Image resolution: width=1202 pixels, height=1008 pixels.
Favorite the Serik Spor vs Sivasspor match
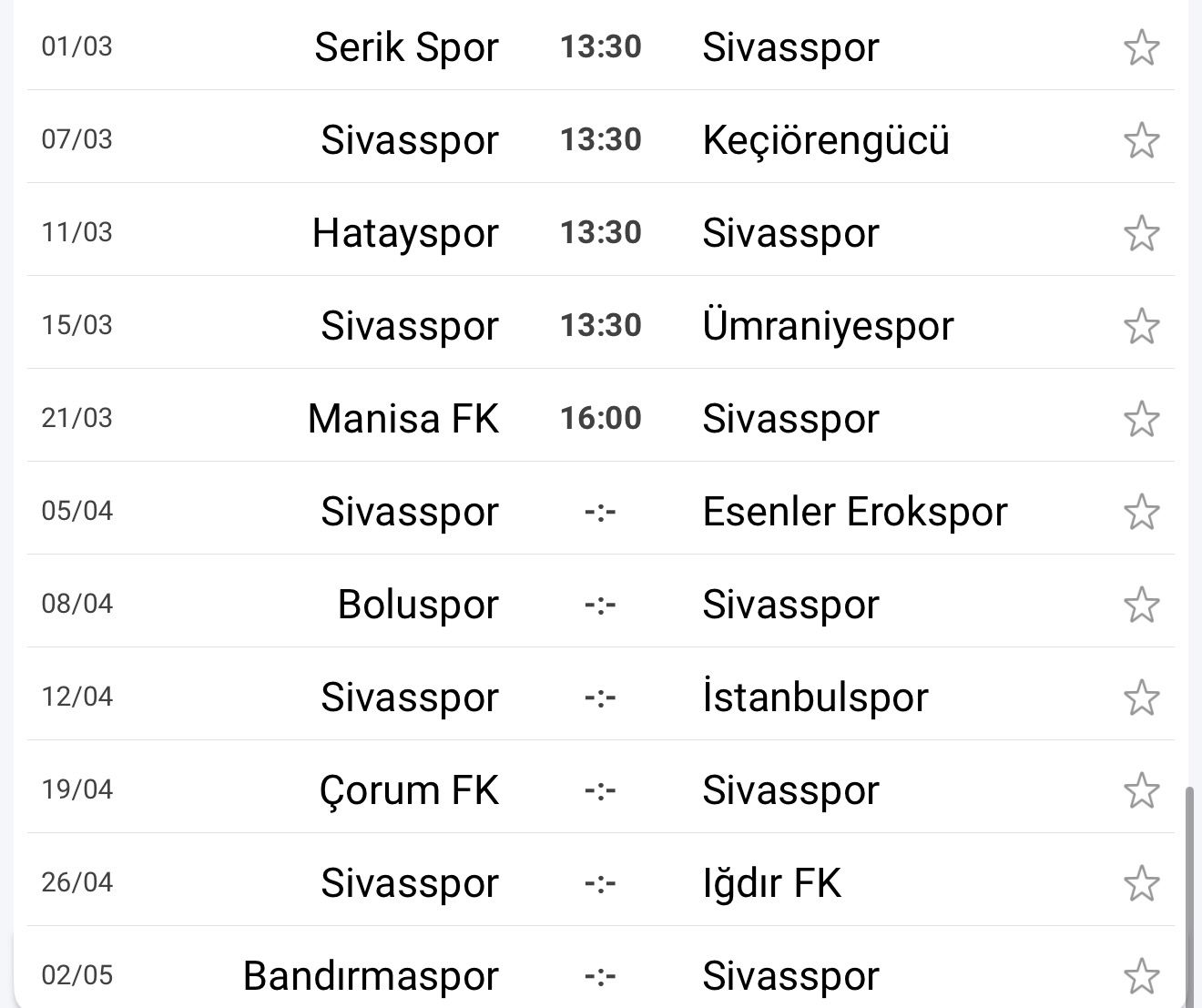[1141, 47]
